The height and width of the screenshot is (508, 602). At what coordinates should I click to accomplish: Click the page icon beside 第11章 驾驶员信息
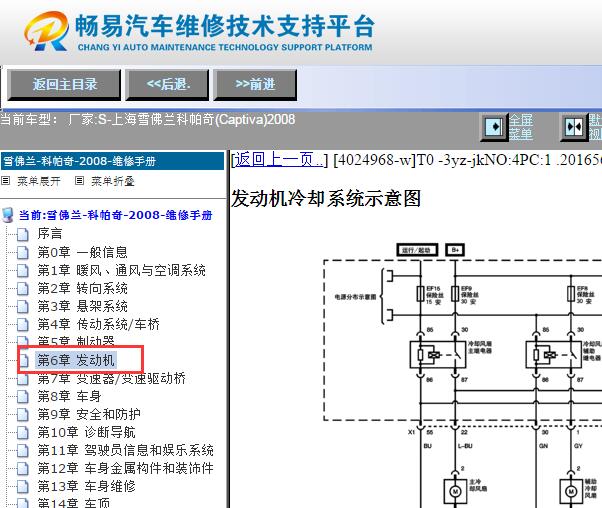(x=23, y=450)
